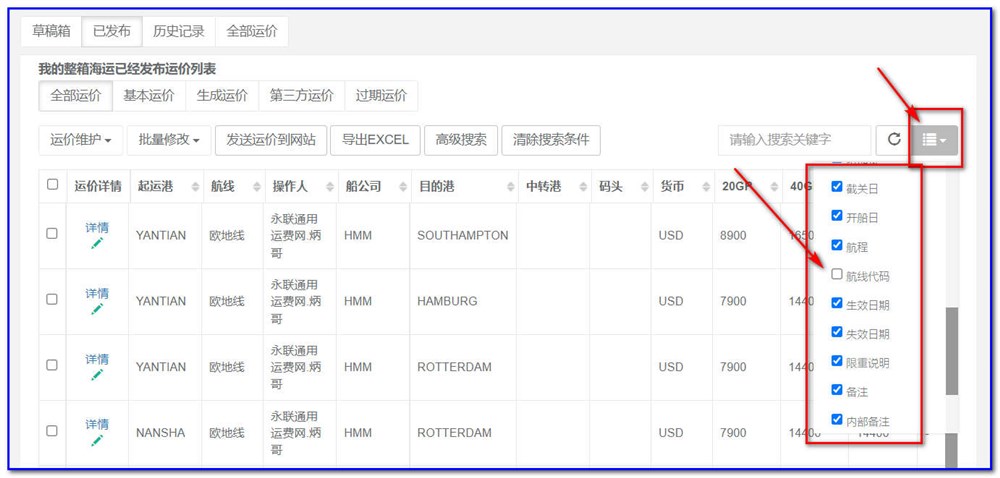Uncheck the 截关日 column checkbox
Screen dimensions: 1000x478
tap(837, 187)
